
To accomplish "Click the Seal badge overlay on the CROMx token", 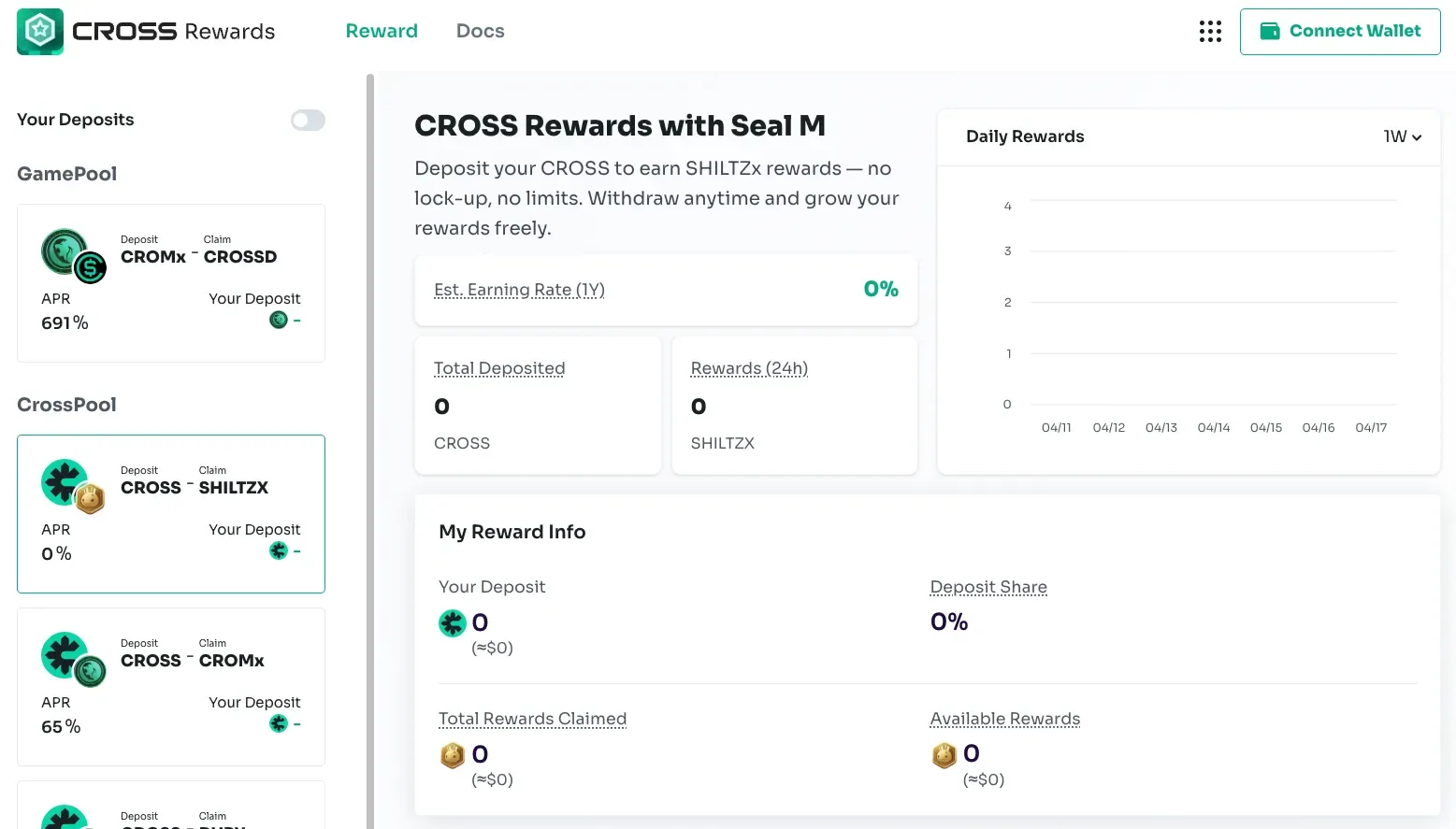I will click(x=91, y=268).
